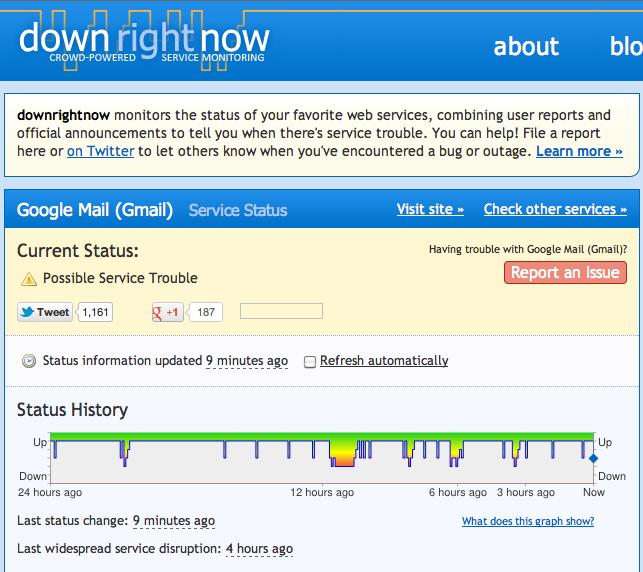Click the "Status History" heading

pyautogui.click(x=72, y=410)
